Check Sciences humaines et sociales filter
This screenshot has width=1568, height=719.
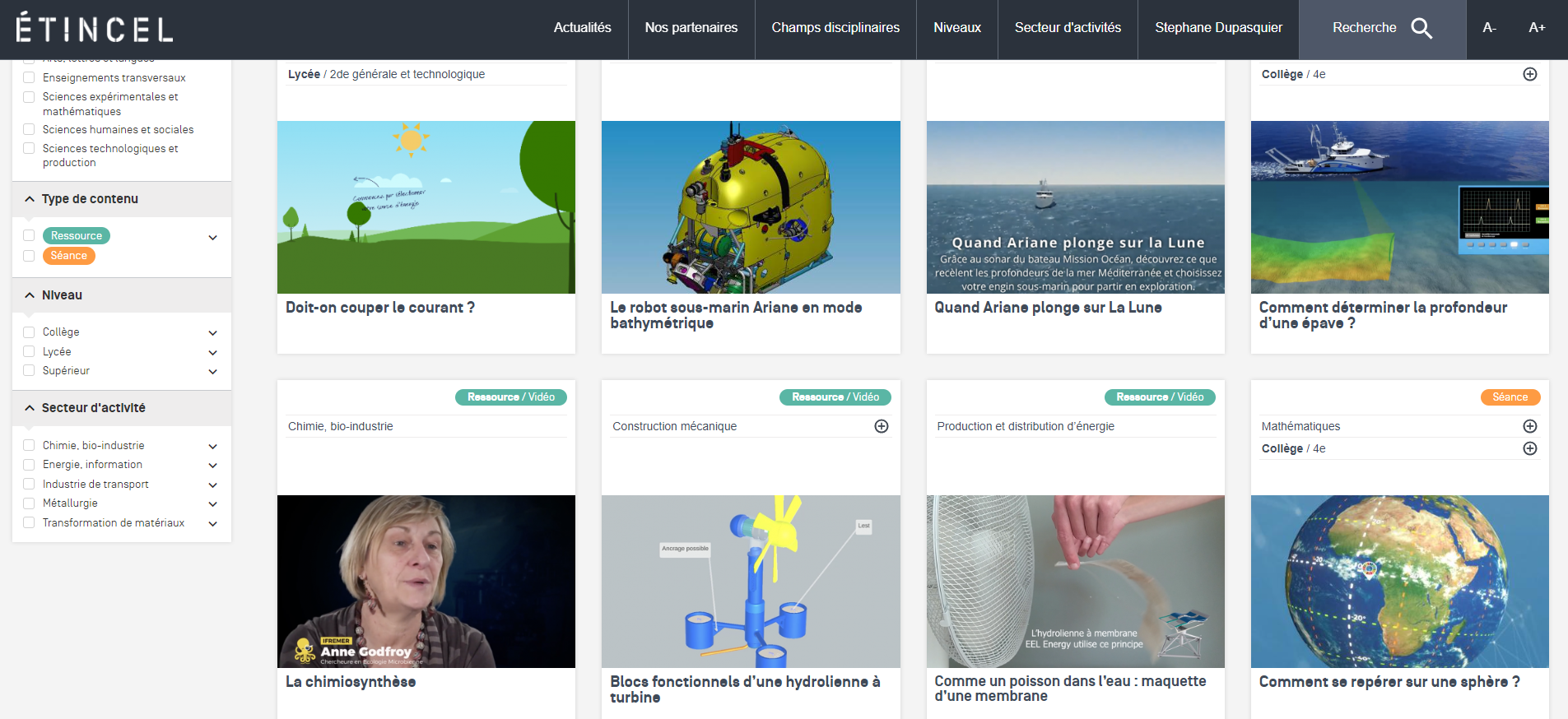point(29,129)
